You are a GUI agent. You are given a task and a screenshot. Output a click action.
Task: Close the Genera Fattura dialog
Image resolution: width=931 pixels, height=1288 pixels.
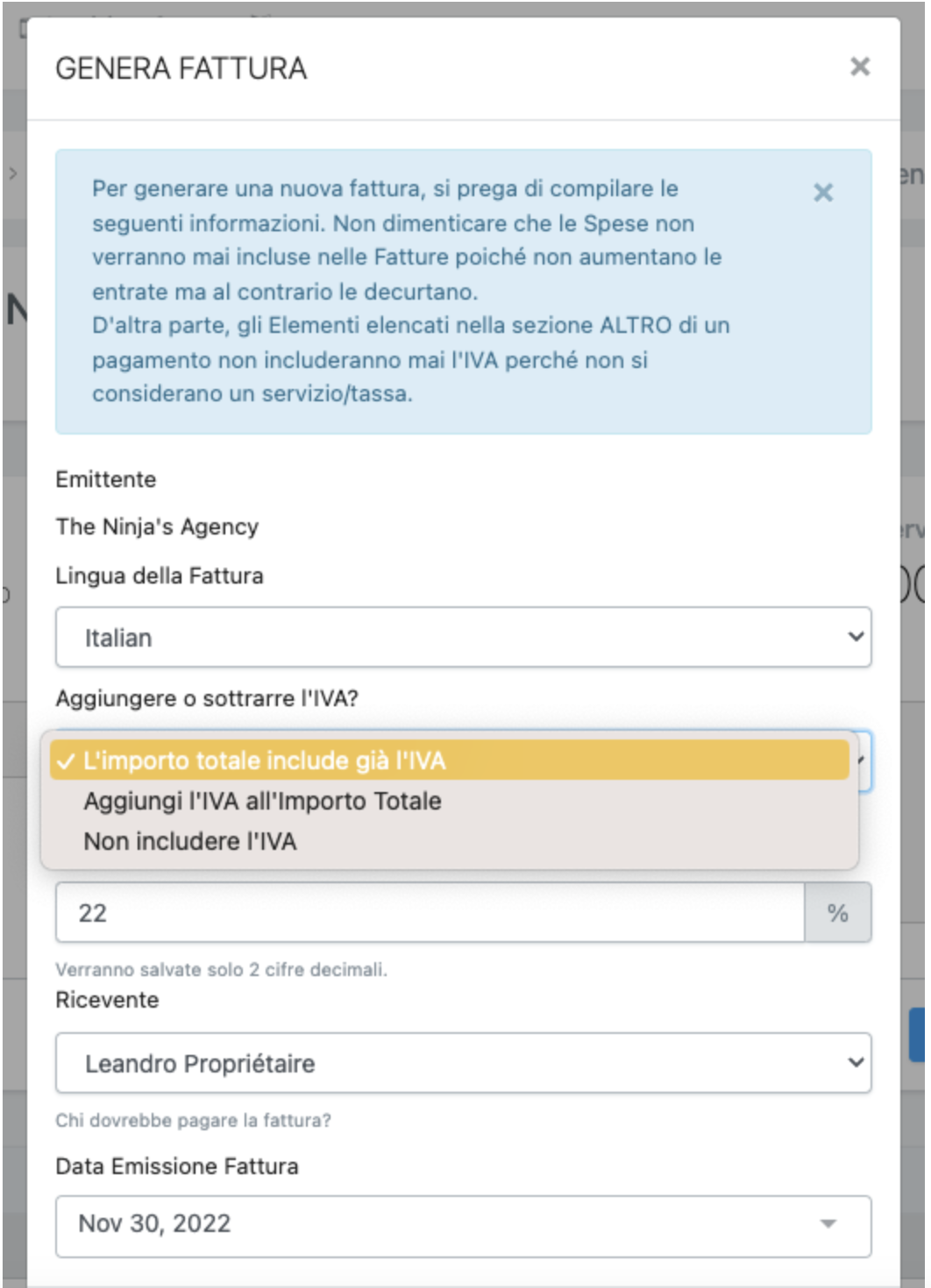859,67
